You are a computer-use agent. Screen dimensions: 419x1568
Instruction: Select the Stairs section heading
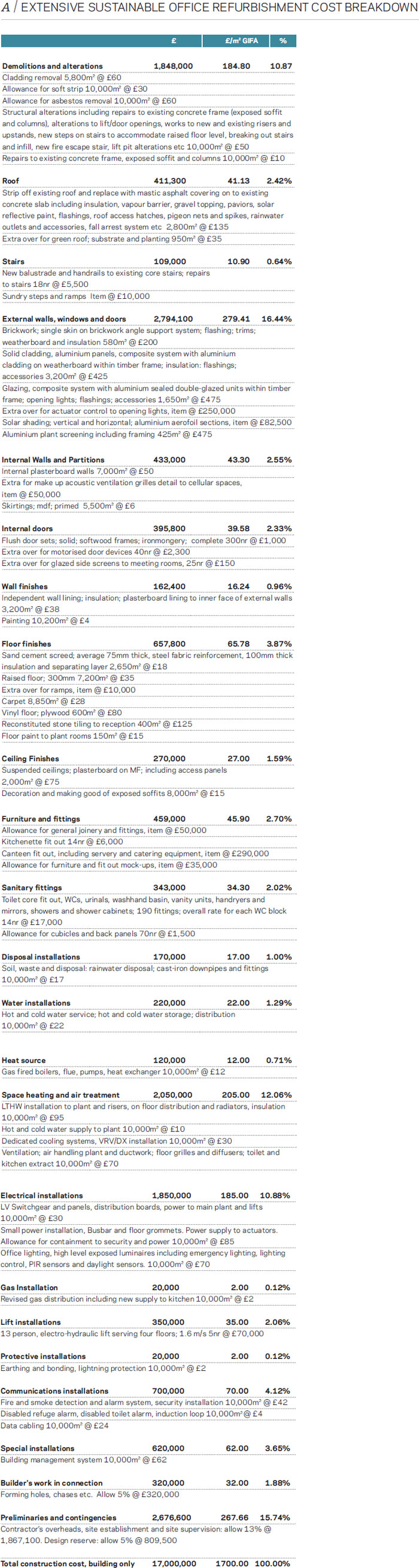(13, 261)
